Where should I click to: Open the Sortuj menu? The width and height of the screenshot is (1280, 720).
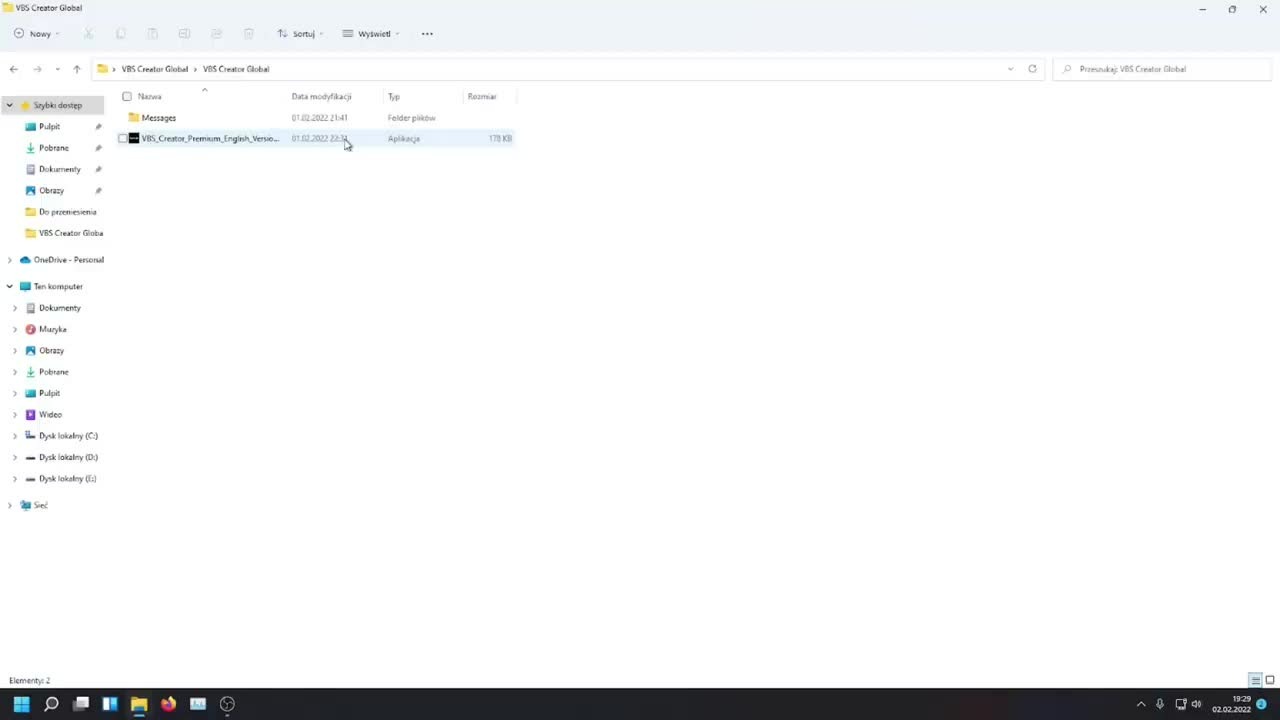coord(297,33)
